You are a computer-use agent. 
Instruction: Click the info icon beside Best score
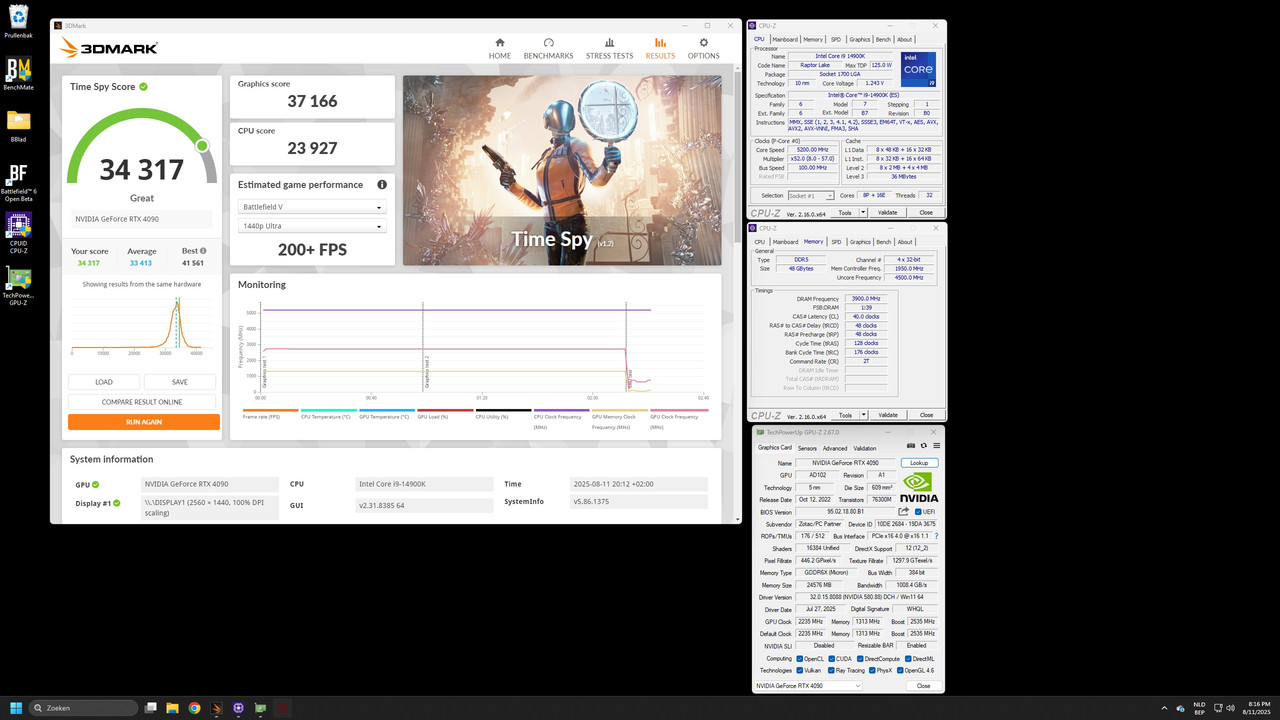click(203, 251)
